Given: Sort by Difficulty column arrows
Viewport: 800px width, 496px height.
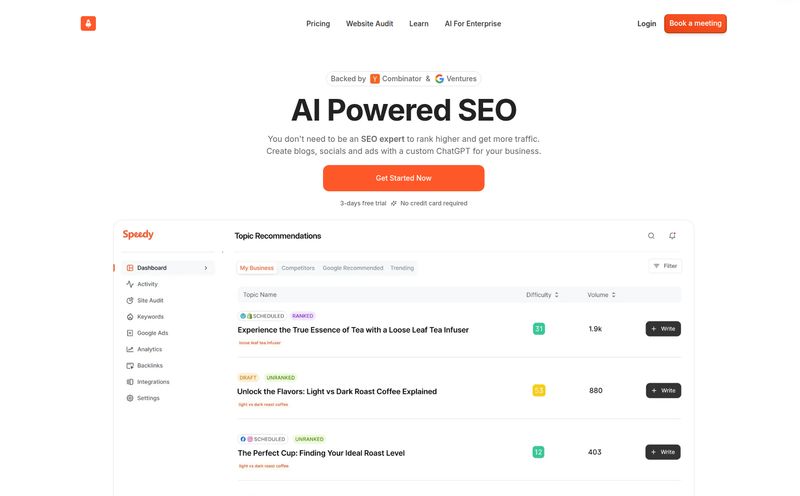Looking at the screenshot, I should click(x=557, y=295).
